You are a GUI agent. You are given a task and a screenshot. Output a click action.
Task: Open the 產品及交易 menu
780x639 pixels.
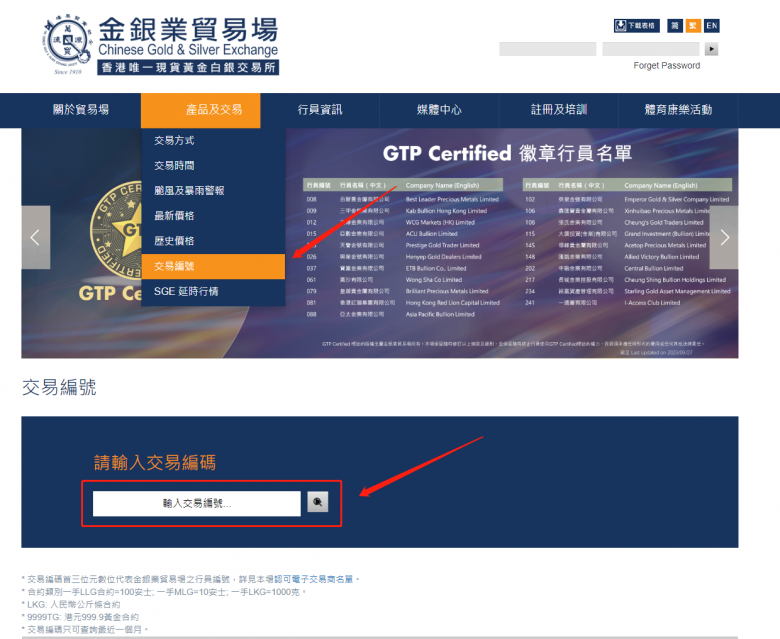200,110
